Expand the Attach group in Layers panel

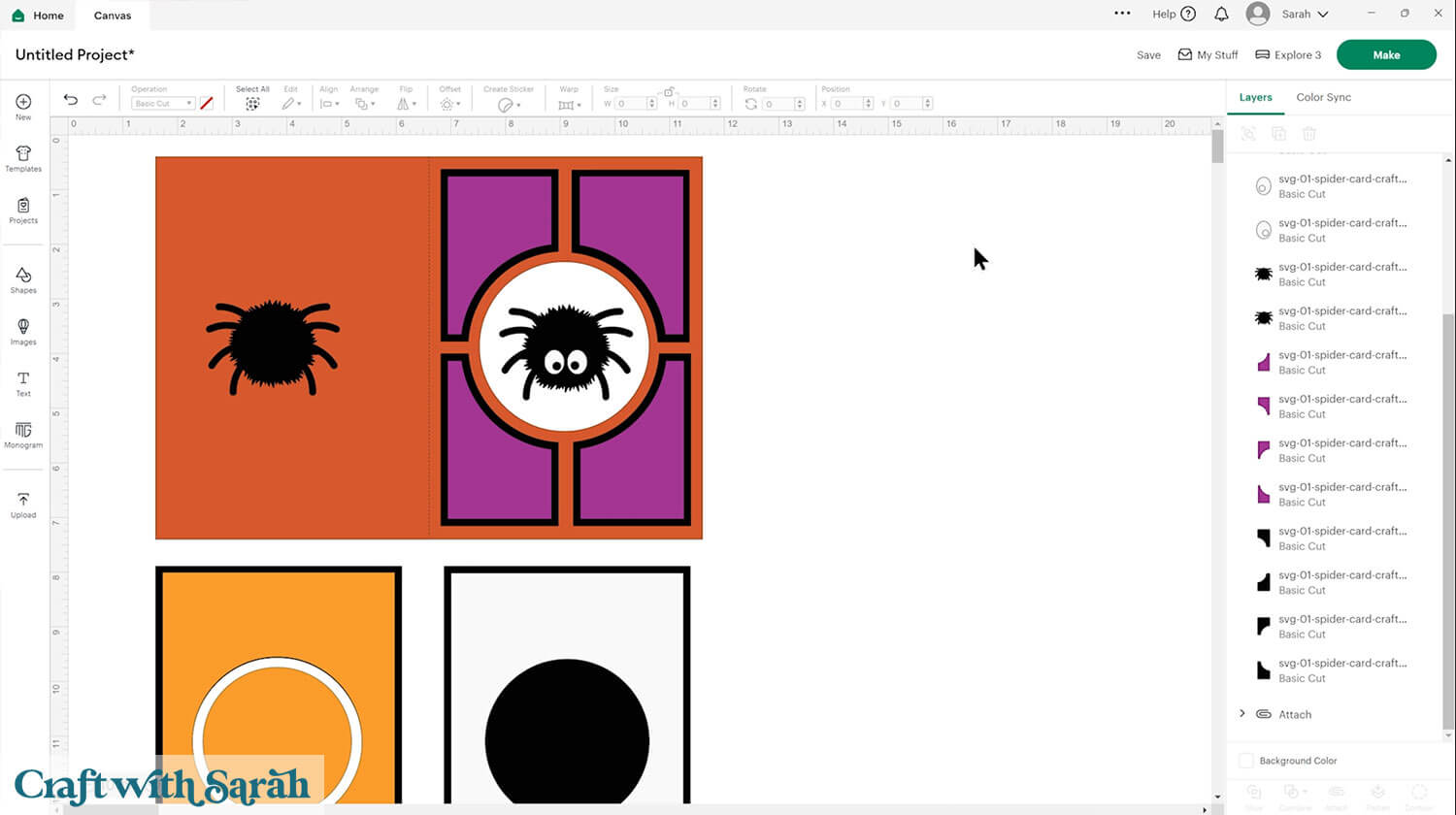tap(1243, 714)
